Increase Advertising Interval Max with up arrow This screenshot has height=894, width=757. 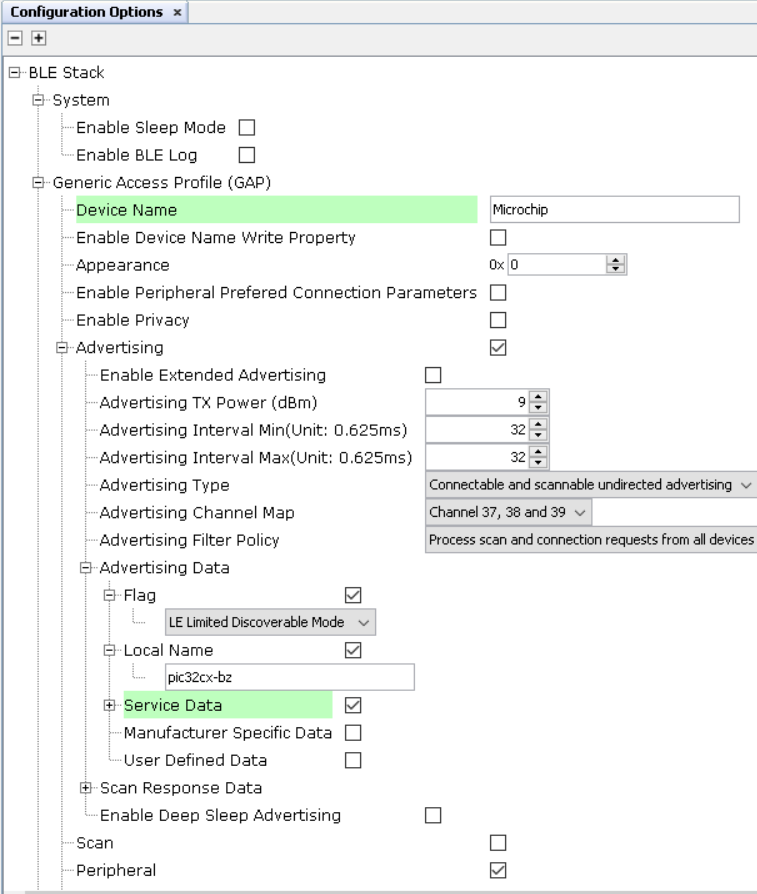538,452
